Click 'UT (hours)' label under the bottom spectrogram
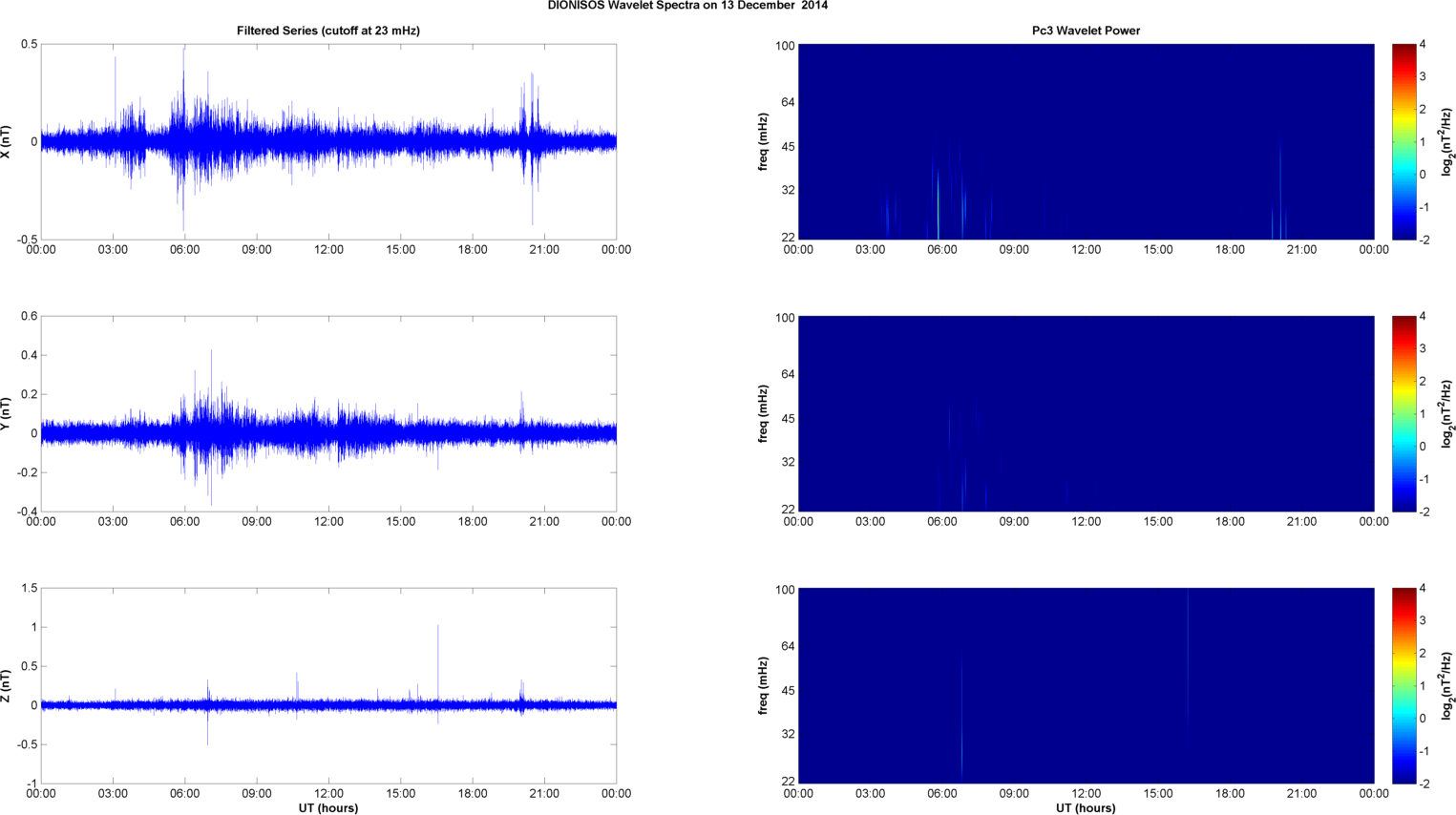The width and height of the screenshot is (1456, 815). pos(1086,808)
